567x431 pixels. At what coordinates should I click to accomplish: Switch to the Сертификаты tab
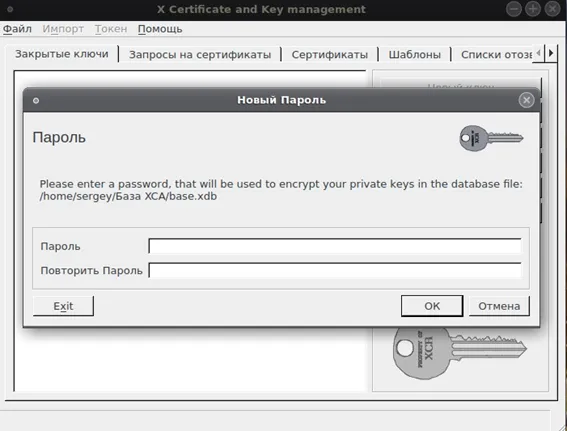[329, 55]
